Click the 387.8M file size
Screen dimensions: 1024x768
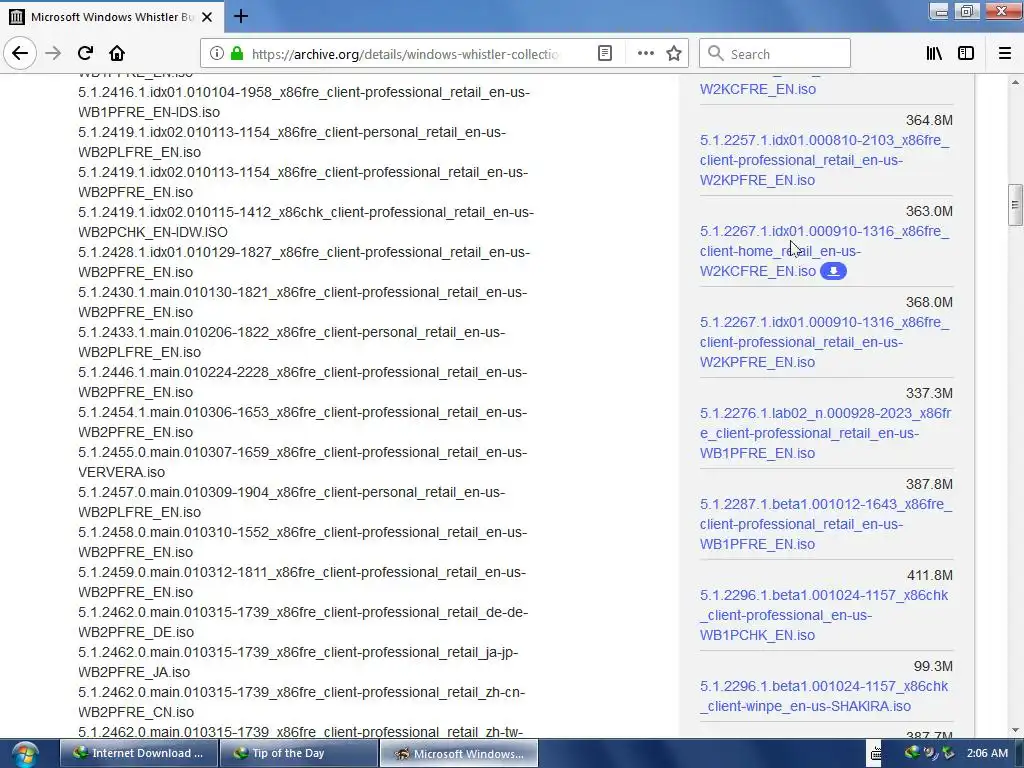(x=929, y=484)
